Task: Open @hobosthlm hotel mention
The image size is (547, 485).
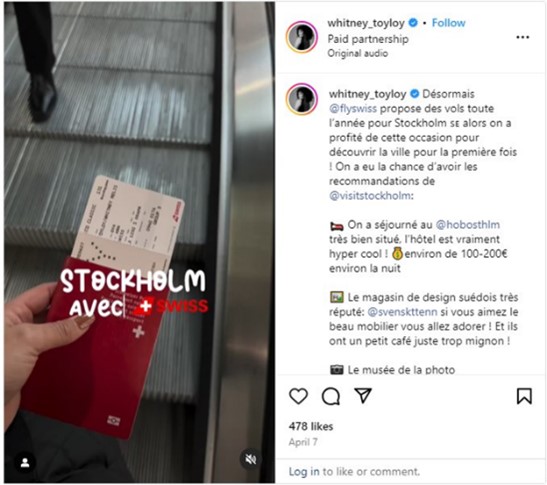Action: pos(468,224)
